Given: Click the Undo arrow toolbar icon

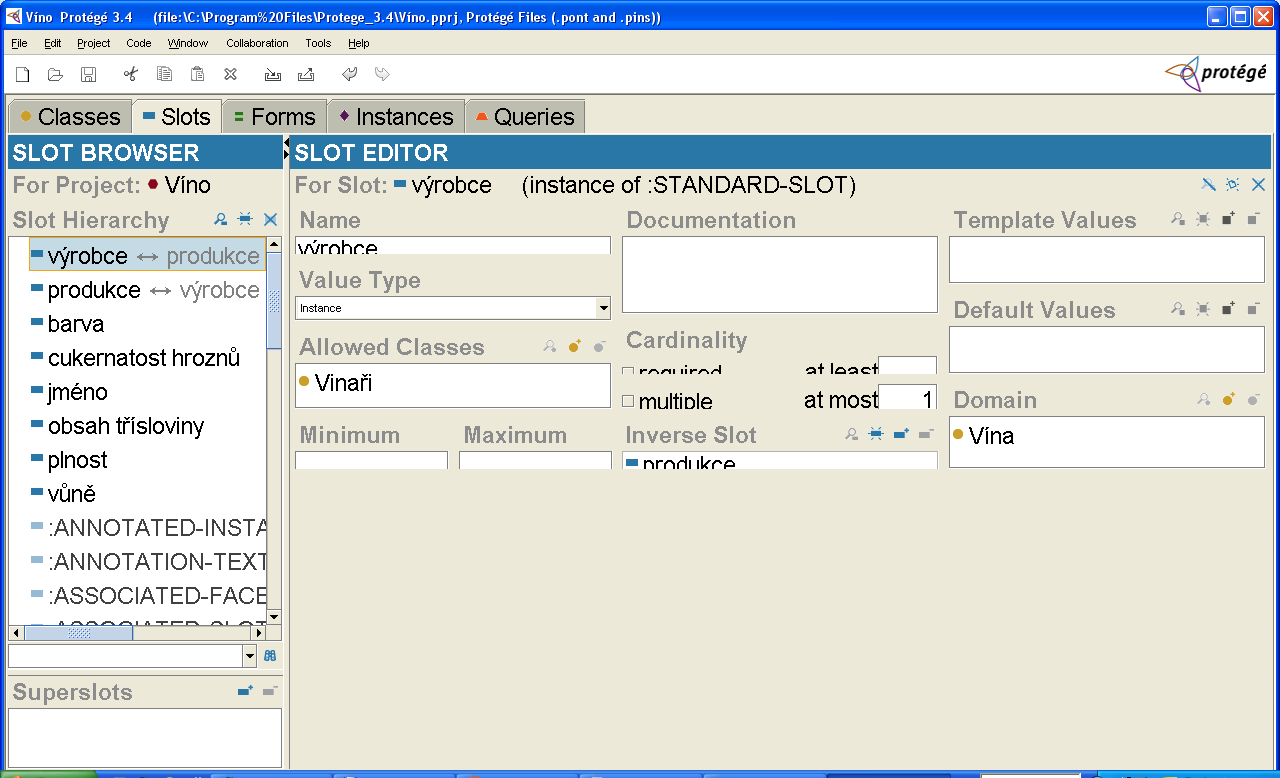Looking at the screenshot, I should [349, 74].
